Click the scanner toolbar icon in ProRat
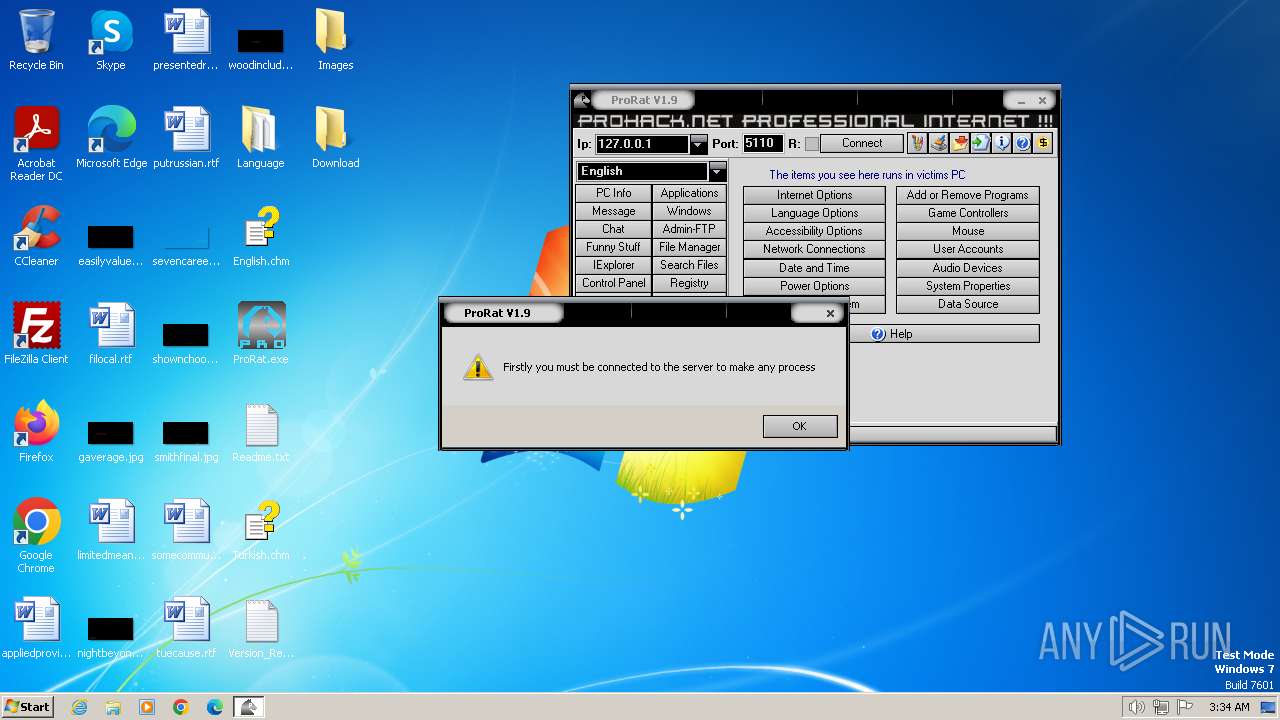 point(938,144)
